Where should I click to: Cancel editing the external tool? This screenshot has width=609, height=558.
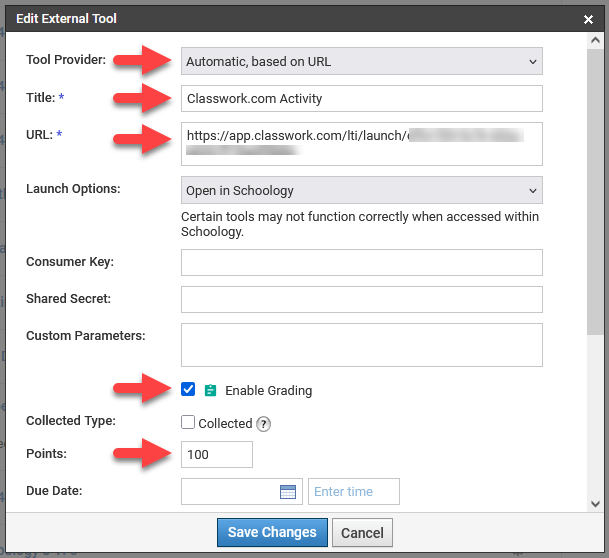tap(362, 532)
